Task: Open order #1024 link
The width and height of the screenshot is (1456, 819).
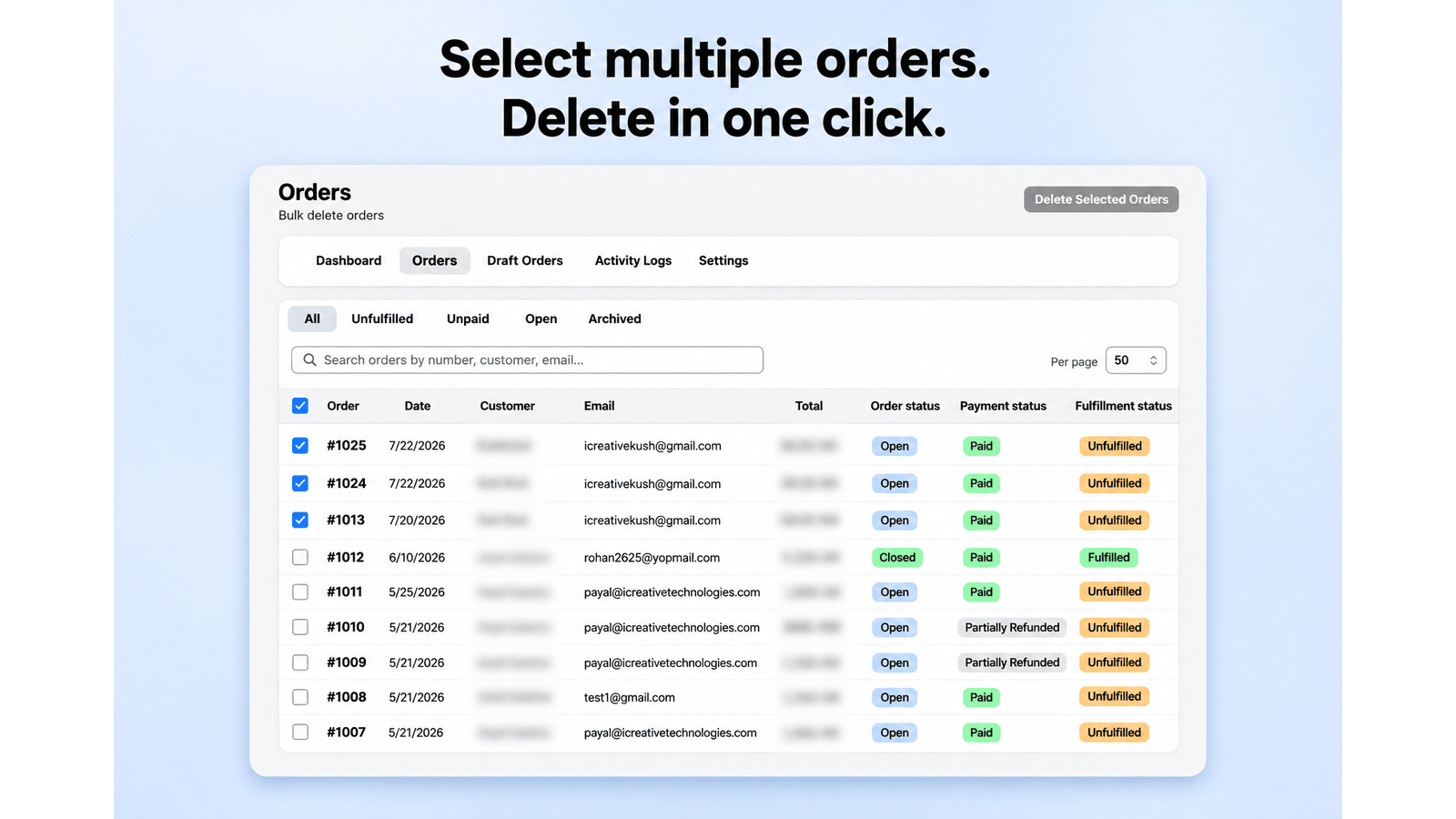Action: [x=347, y=483]
